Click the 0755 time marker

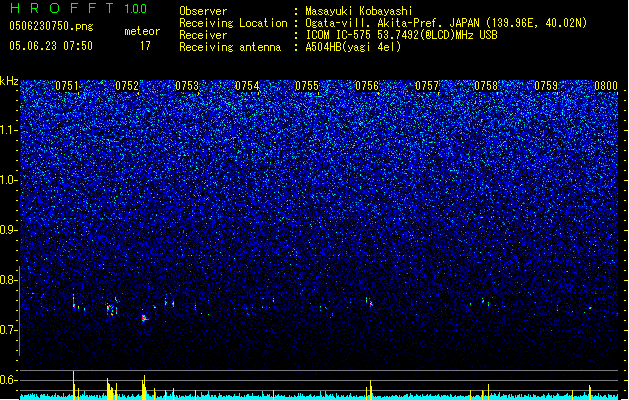[x=307, y=86]
